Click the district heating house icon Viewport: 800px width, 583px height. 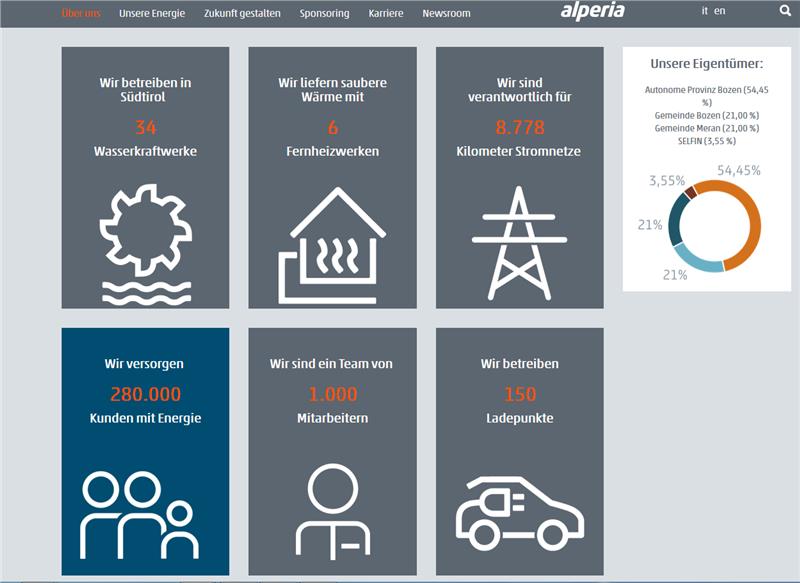point(332,245)
